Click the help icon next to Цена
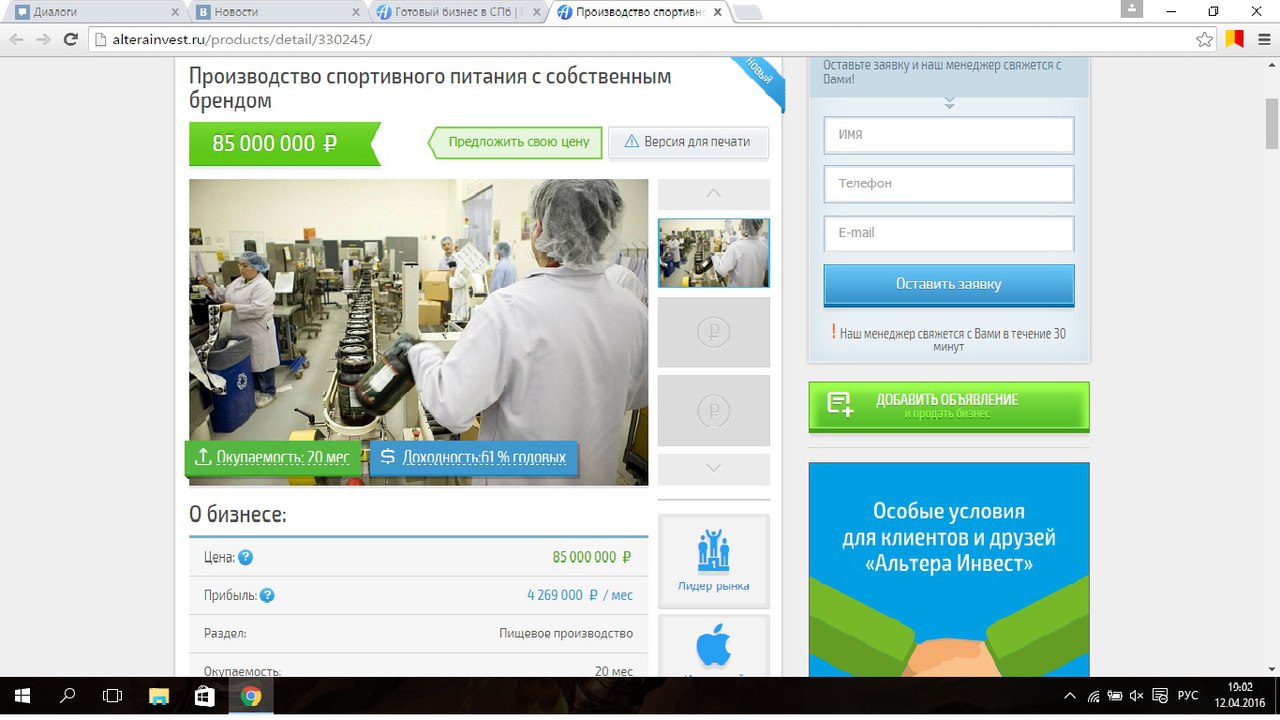This screenshot has width=1280, height=720. pyautogui.click(x=245, y=557)
